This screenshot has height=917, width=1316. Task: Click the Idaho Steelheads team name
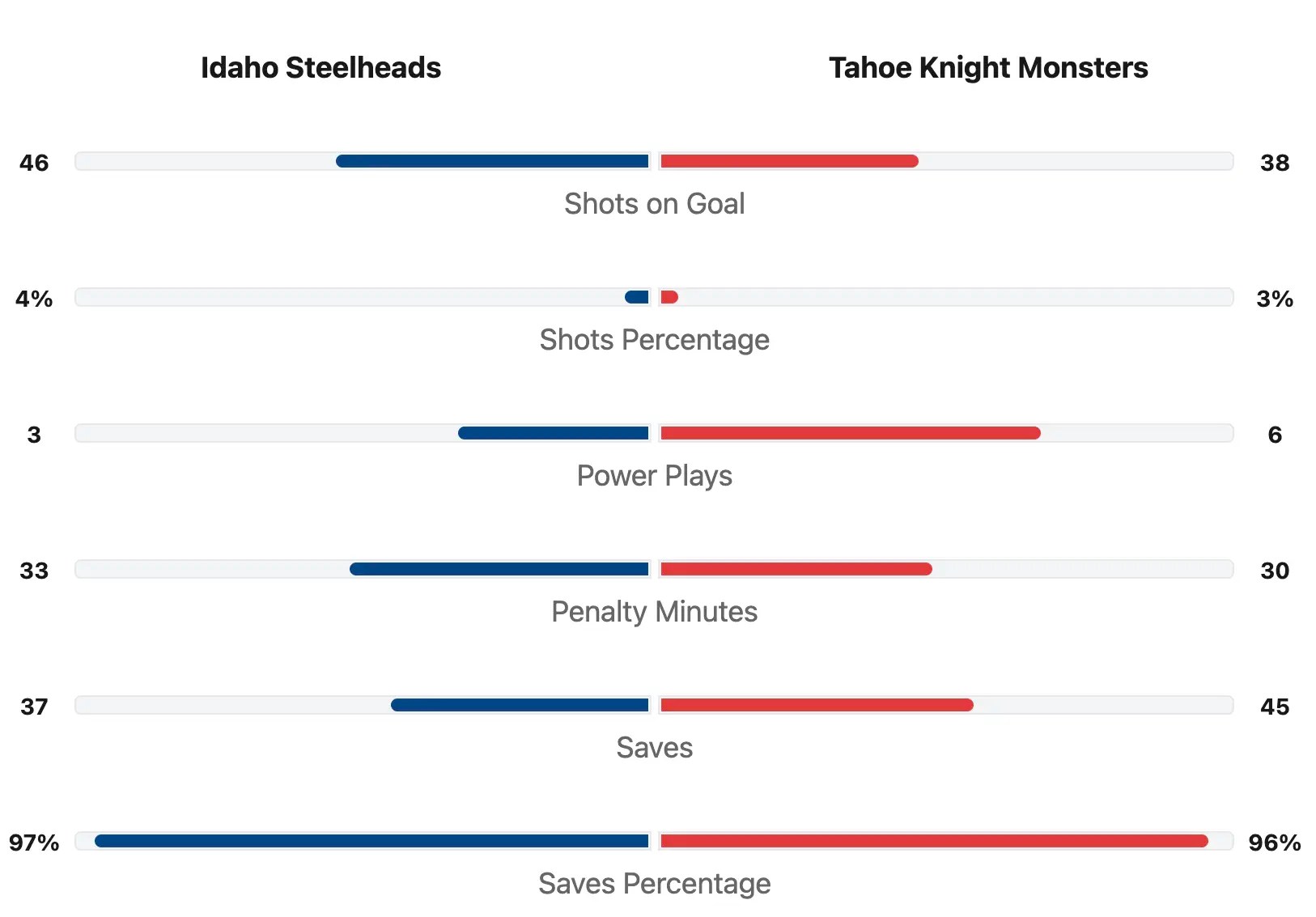[321, 68]
